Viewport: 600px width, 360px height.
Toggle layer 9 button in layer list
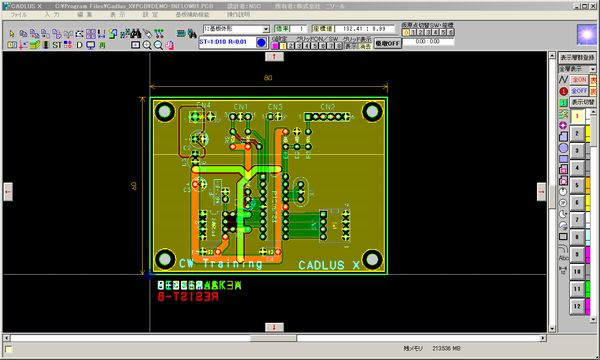[577, 254]
